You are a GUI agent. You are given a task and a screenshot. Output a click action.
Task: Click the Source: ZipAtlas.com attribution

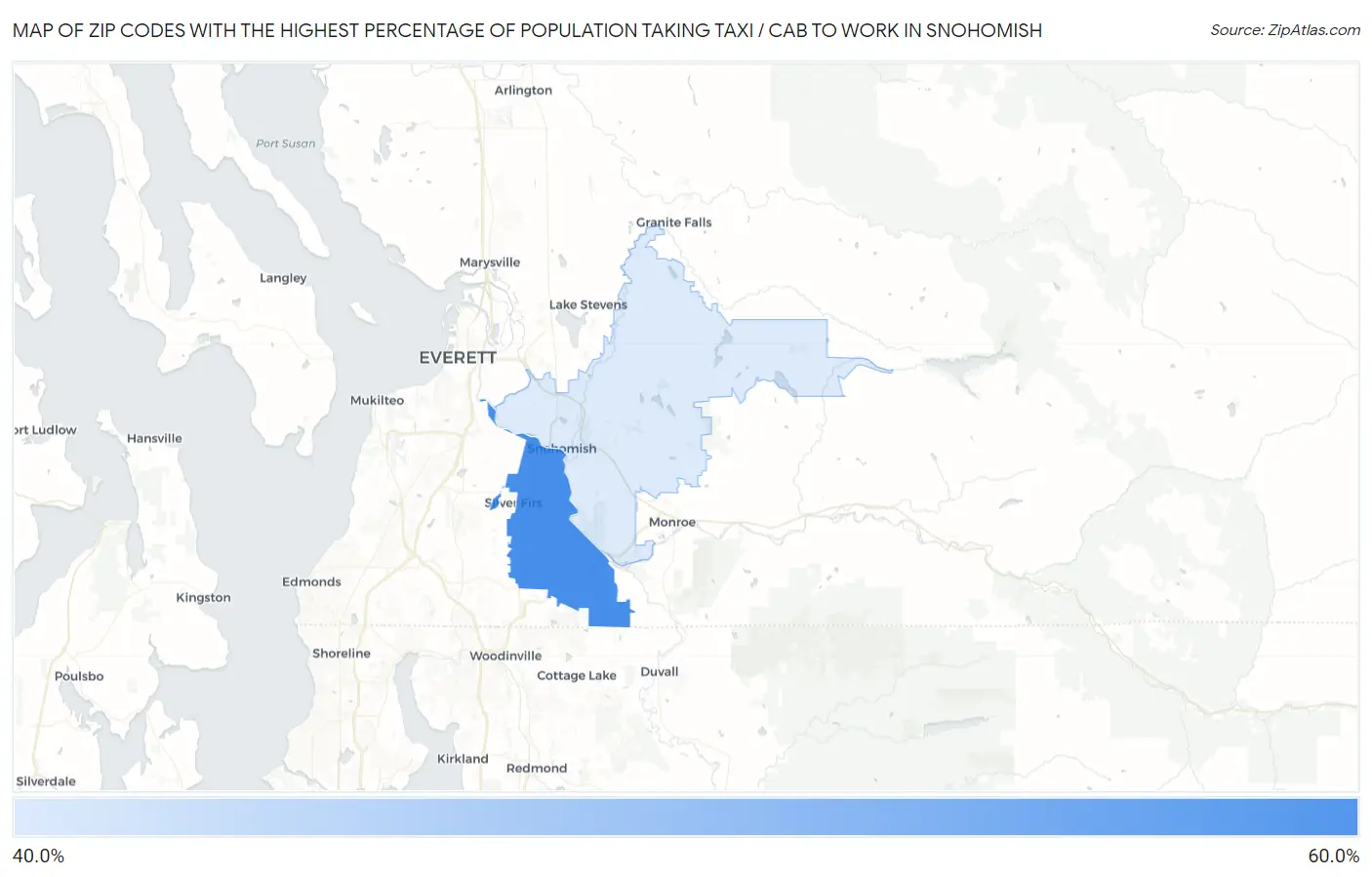pyautogui.click(x=1285, y=30)
